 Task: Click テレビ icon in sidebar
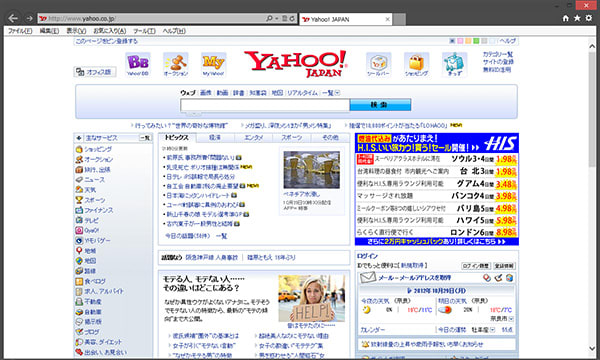click(x=79, y=220)
